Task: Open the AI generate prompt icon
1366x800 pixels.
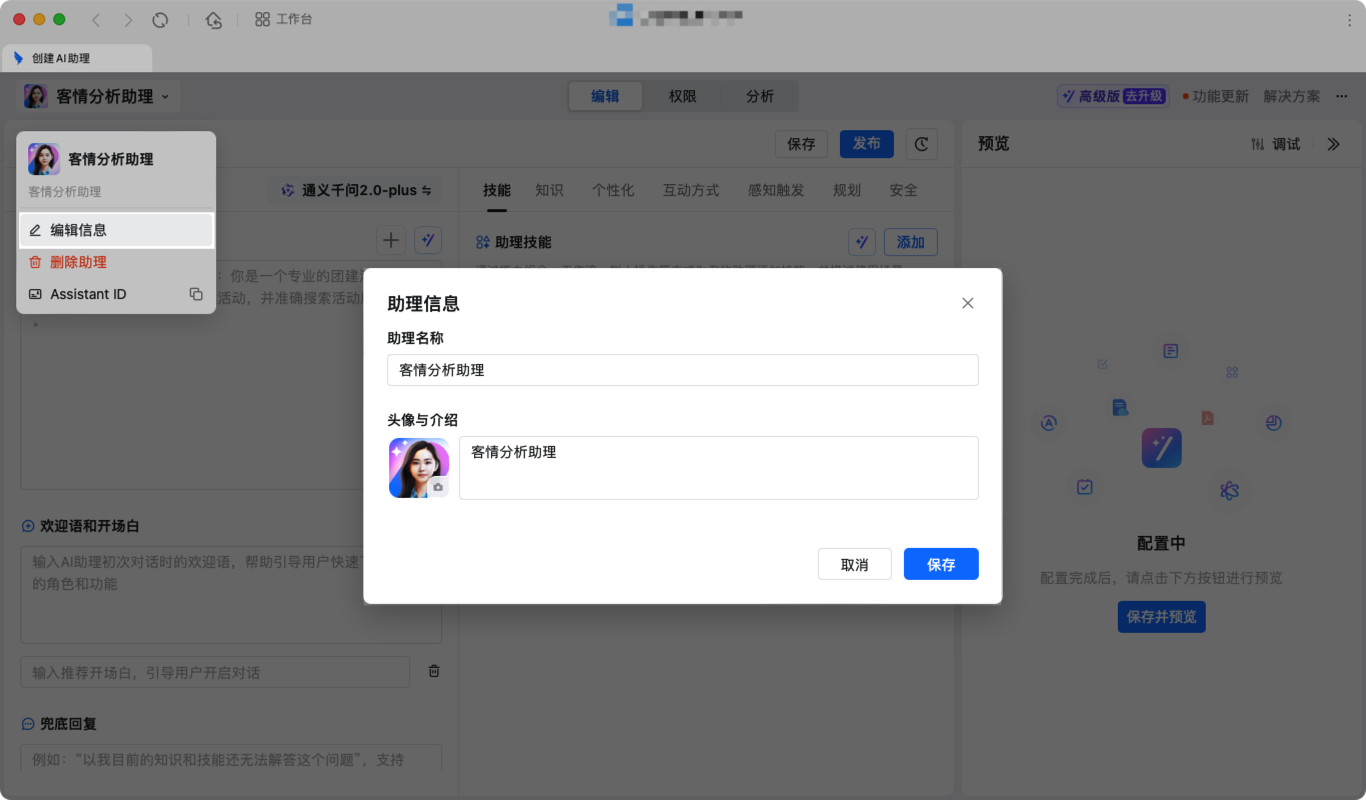Action: (x=428, y=240)
